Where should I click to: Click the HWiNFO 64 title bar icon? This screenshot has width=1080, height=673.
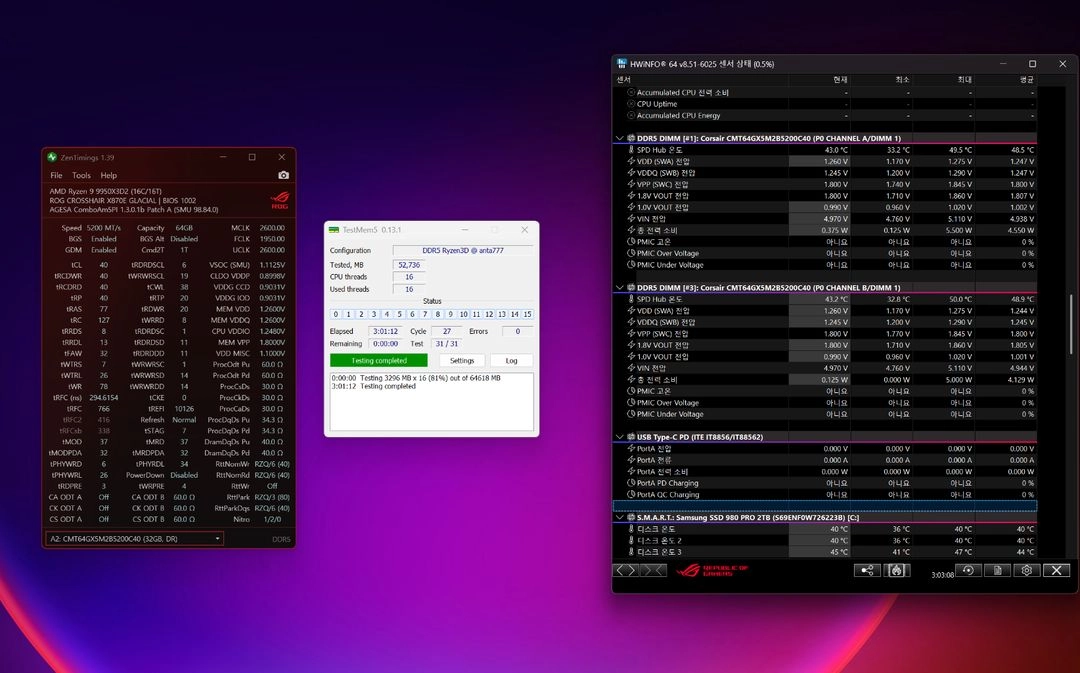click(x=622, y=63)
